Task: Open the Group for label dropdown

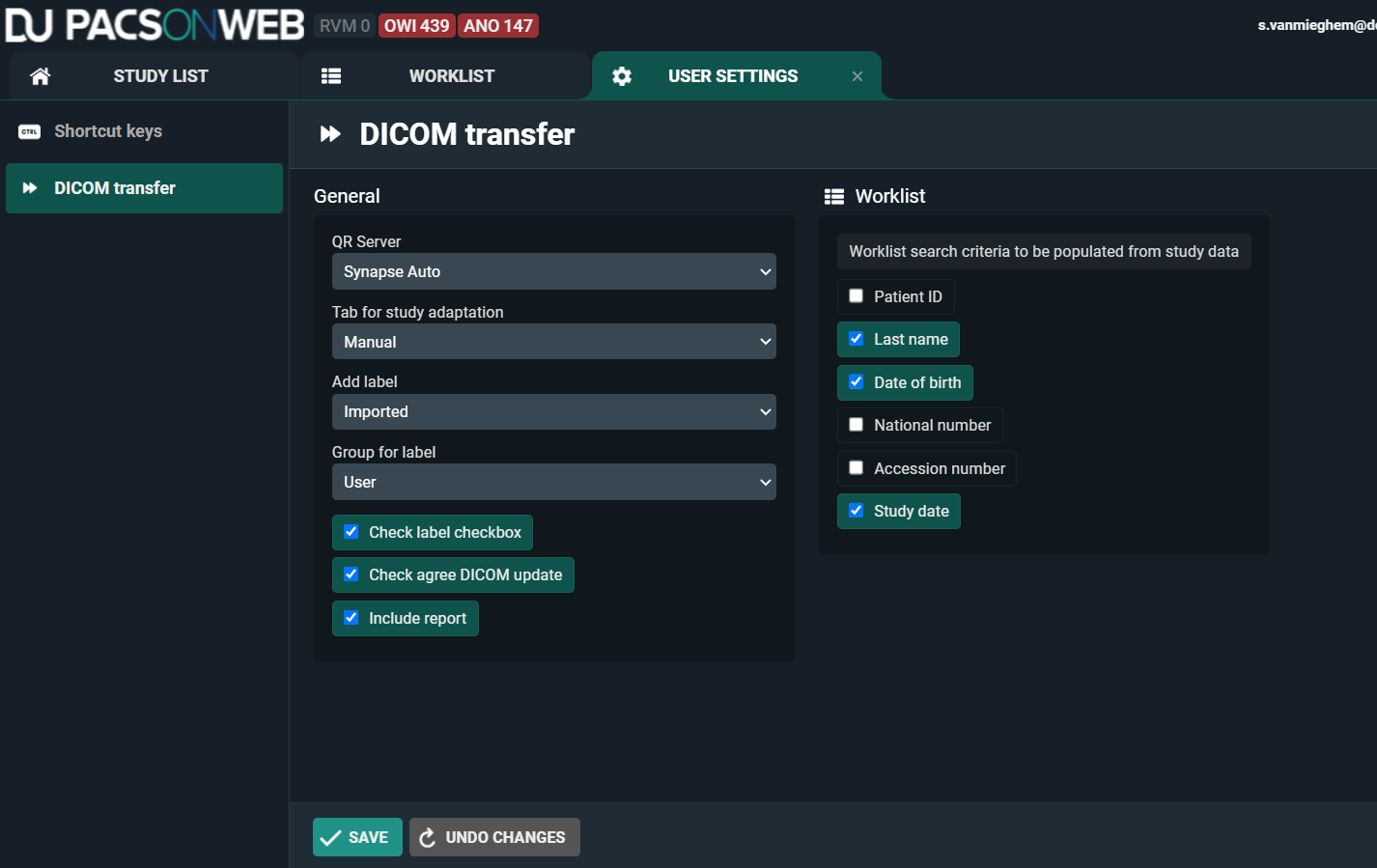Action: point(553,482)
